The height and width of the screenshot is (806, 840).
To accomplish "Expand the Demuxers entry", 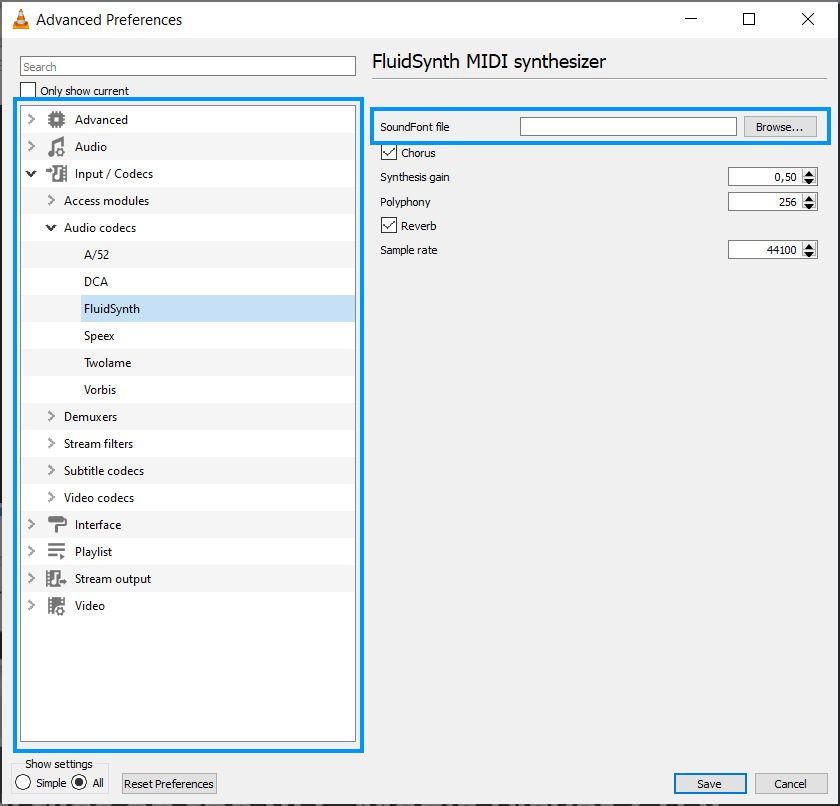I will [x=51, y=416].
